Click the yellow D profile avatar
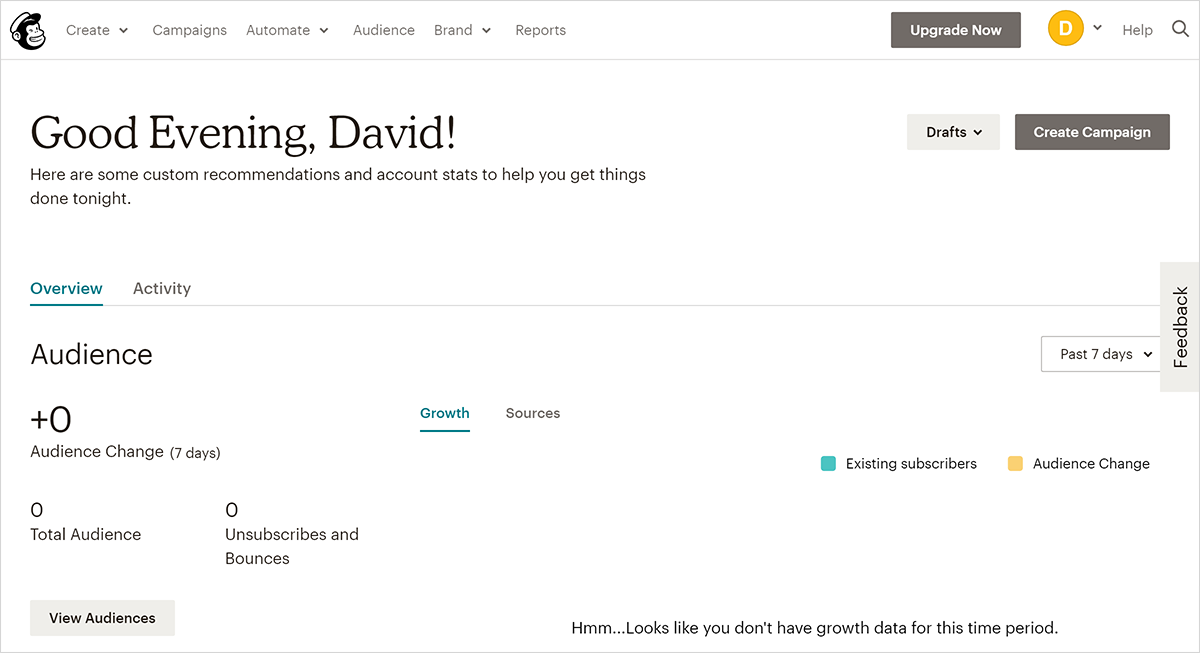The width and height of the screenshot is (1200, 653). point(1065,29)
